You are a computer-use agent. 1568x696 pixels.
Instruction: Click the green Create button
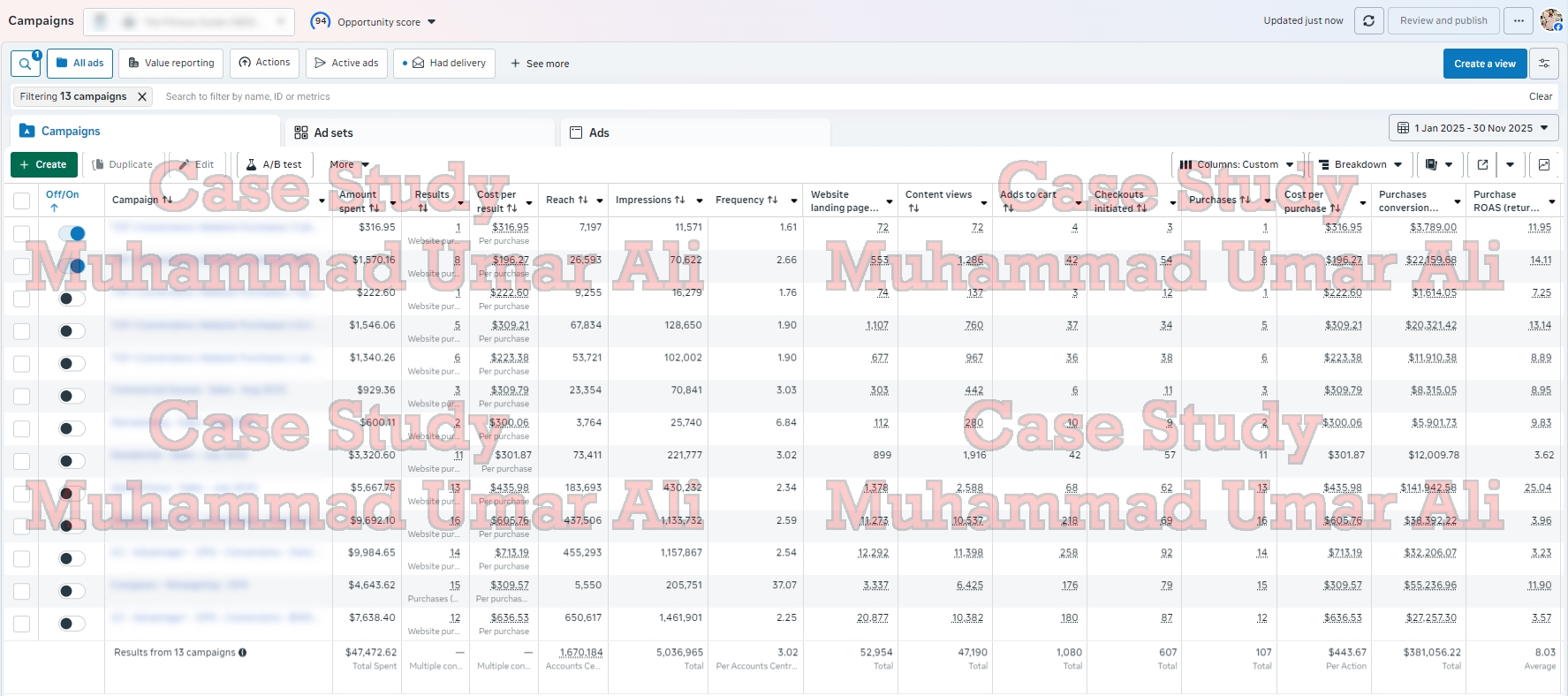pyautogui.click(x=43, y=164)
